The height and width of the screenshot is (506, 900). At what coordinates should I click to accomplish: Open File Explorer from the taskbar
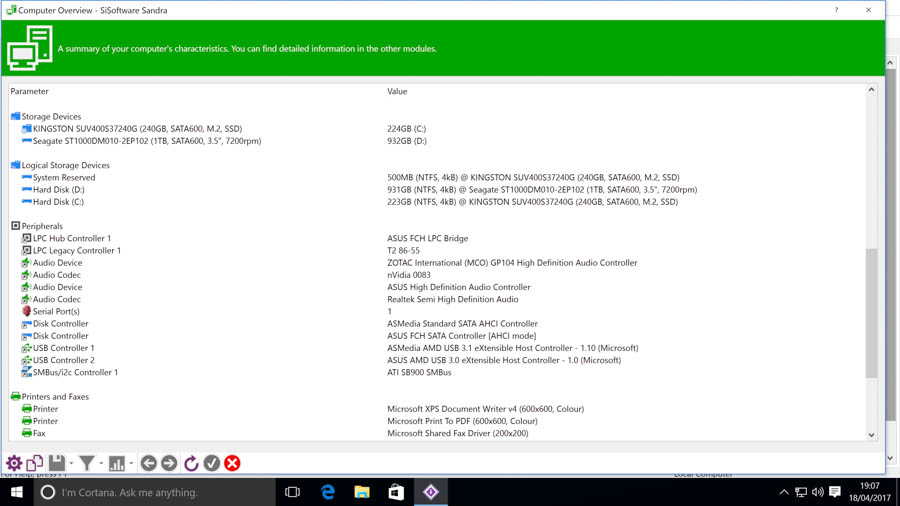[362, 492]
